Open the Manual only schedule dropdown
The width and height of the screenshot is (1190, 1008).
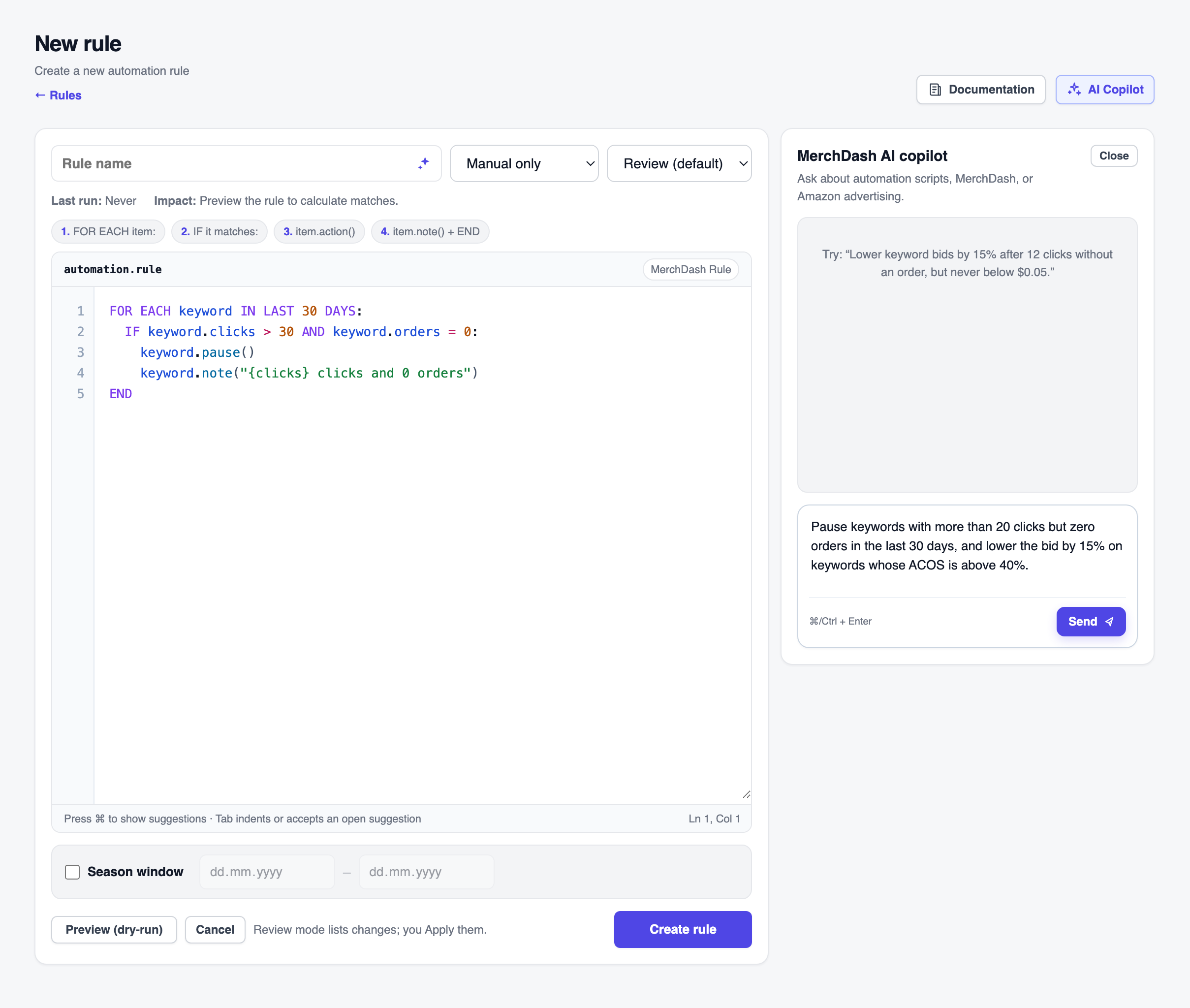pos(524,163)
